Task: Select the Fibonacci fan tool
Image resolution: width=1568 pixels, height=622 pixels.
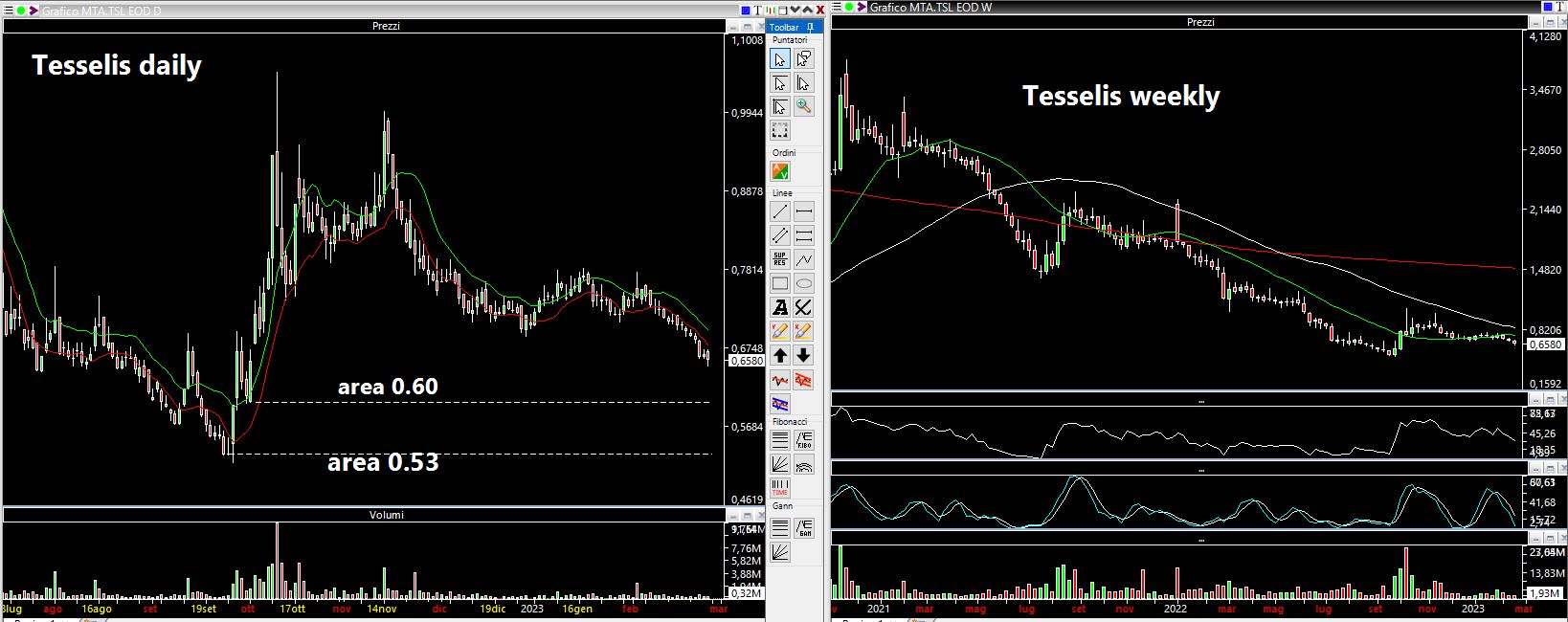Action: (x=780, y=464)
